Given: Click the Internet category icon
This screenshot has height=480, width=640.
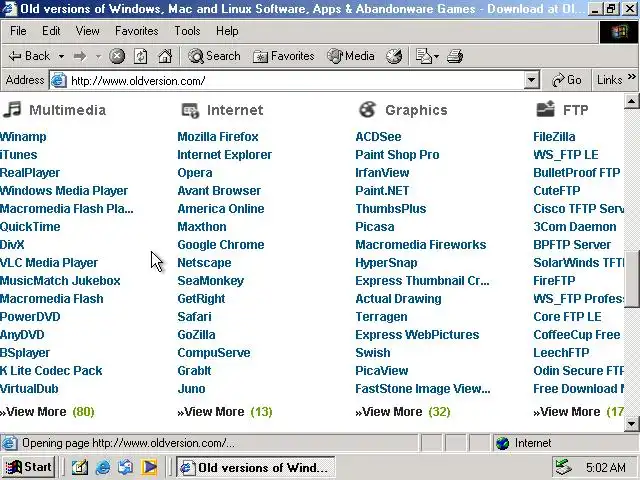Looking at the screenshot, I should (190, 110).
